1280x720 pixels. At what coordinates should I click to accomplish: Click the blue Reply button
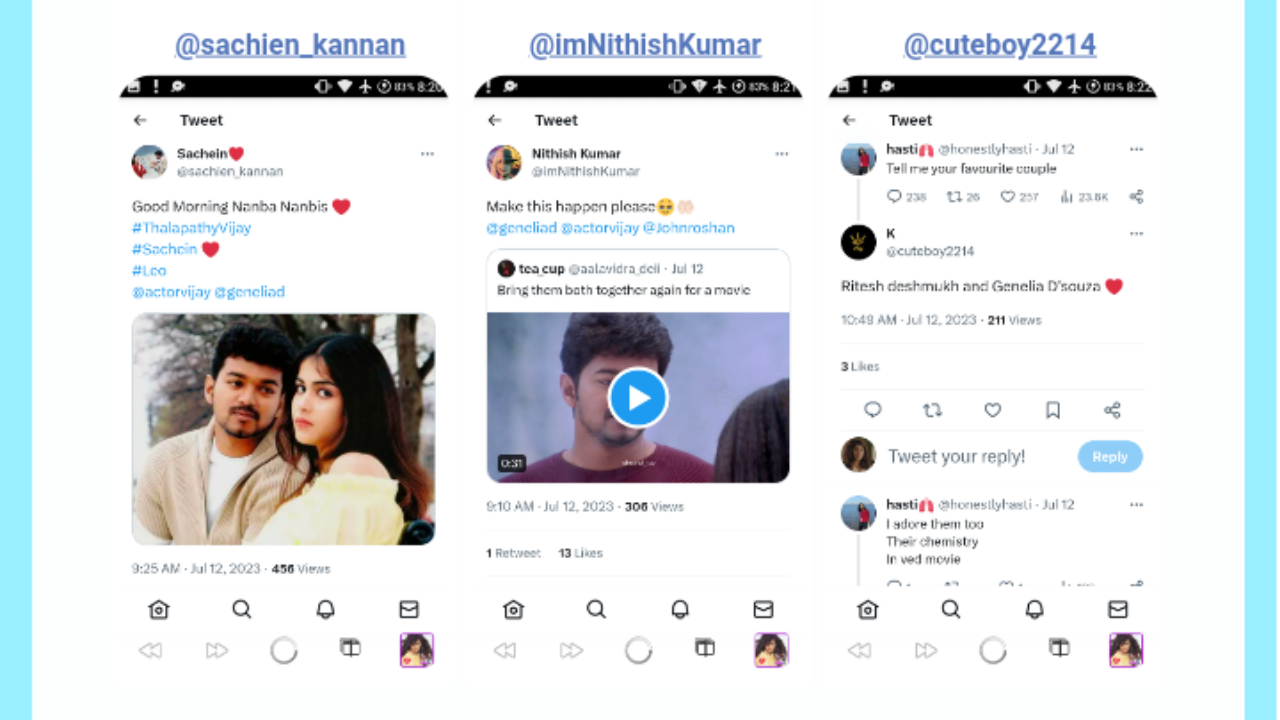coord(1110,457)
